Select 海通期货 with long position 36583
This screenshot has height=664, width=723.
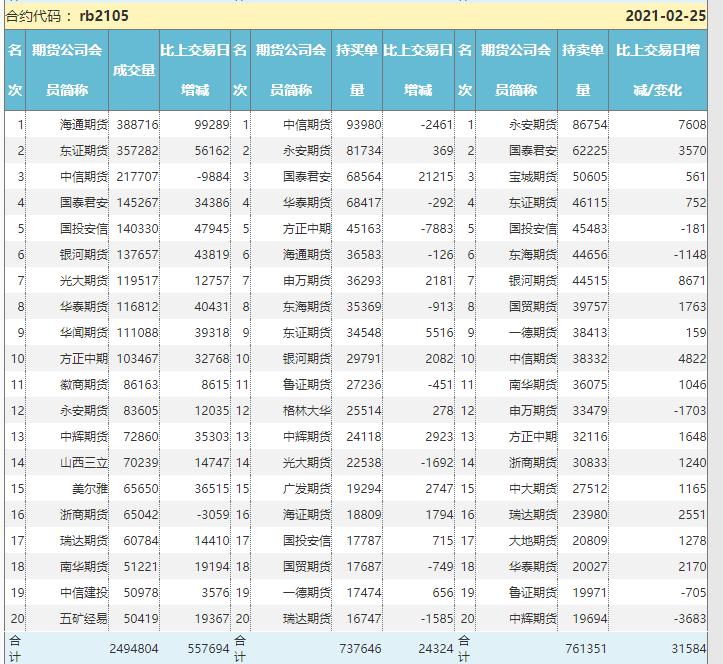(307, 255)
